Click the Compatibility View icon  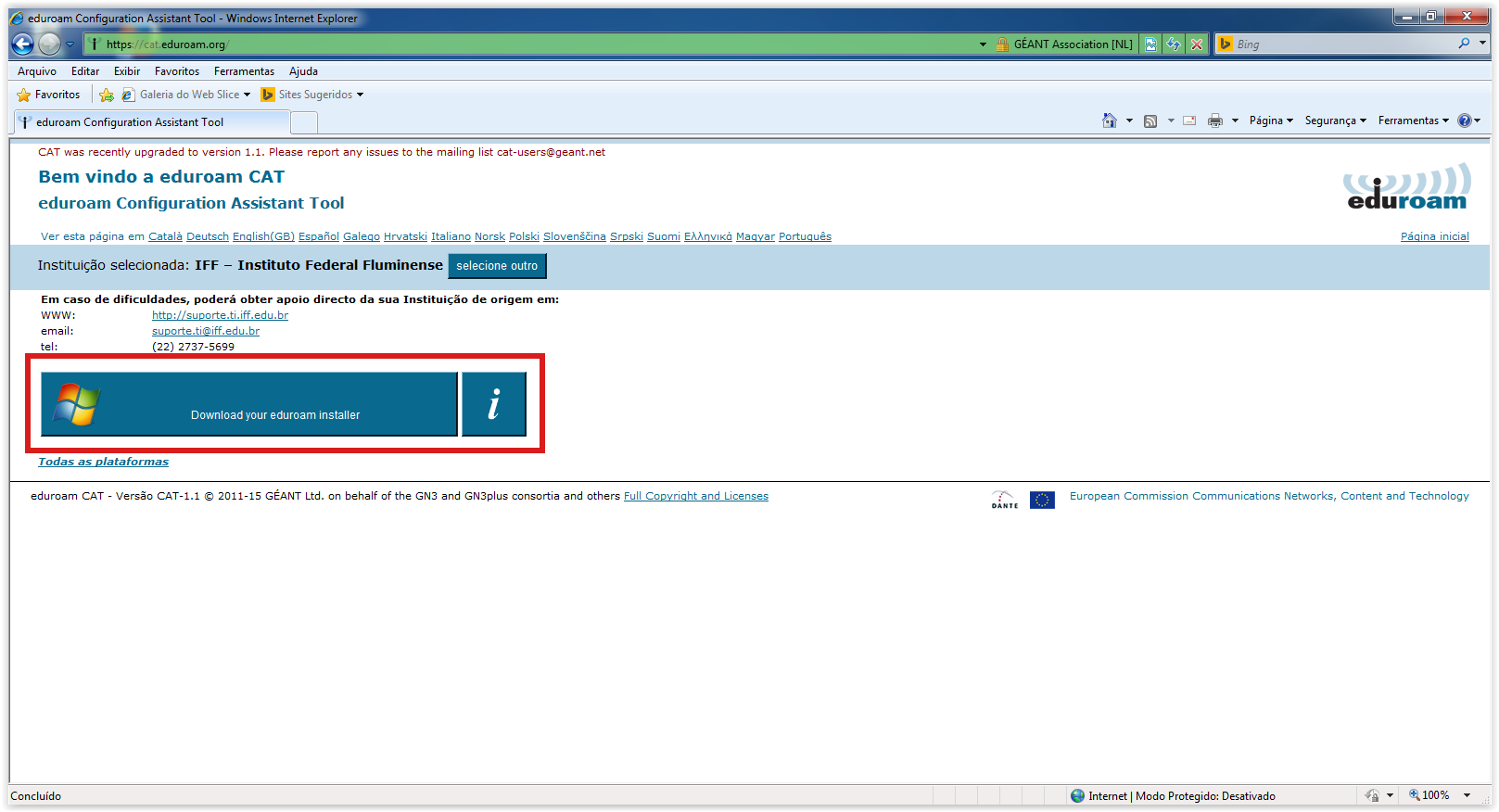click(x=1150, y=44)
